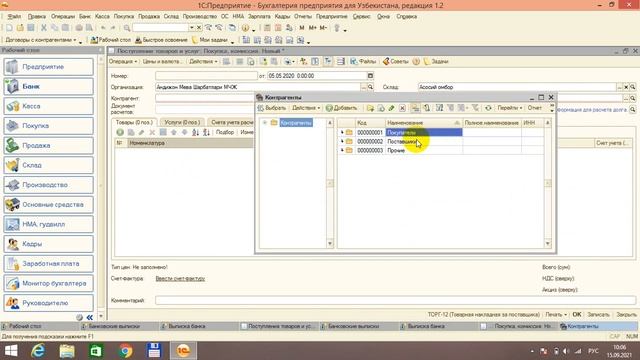Open the Банк section in sidebar
The width and height of the screenshot is (640, 360).
49,86
